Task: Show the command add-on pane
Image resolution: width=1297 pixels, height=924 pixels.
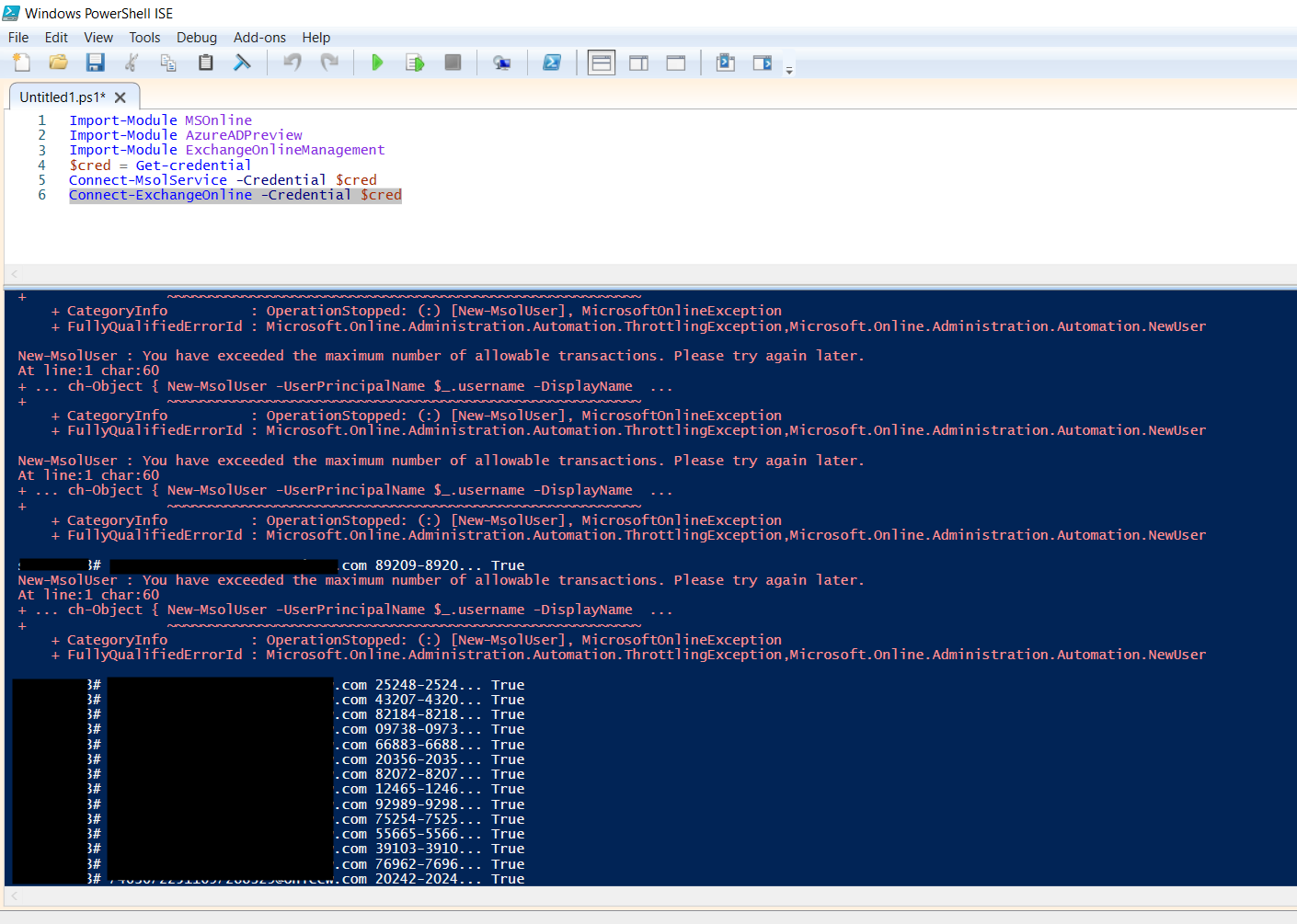Action: (x=763, y=63)
